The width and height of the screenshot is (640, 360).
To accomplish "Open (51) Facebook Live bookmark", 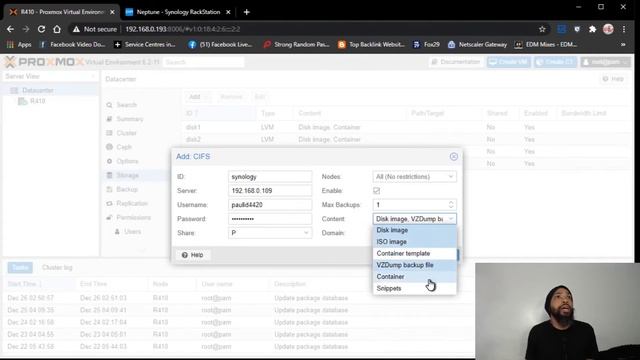I will click(x=220, y=44).
